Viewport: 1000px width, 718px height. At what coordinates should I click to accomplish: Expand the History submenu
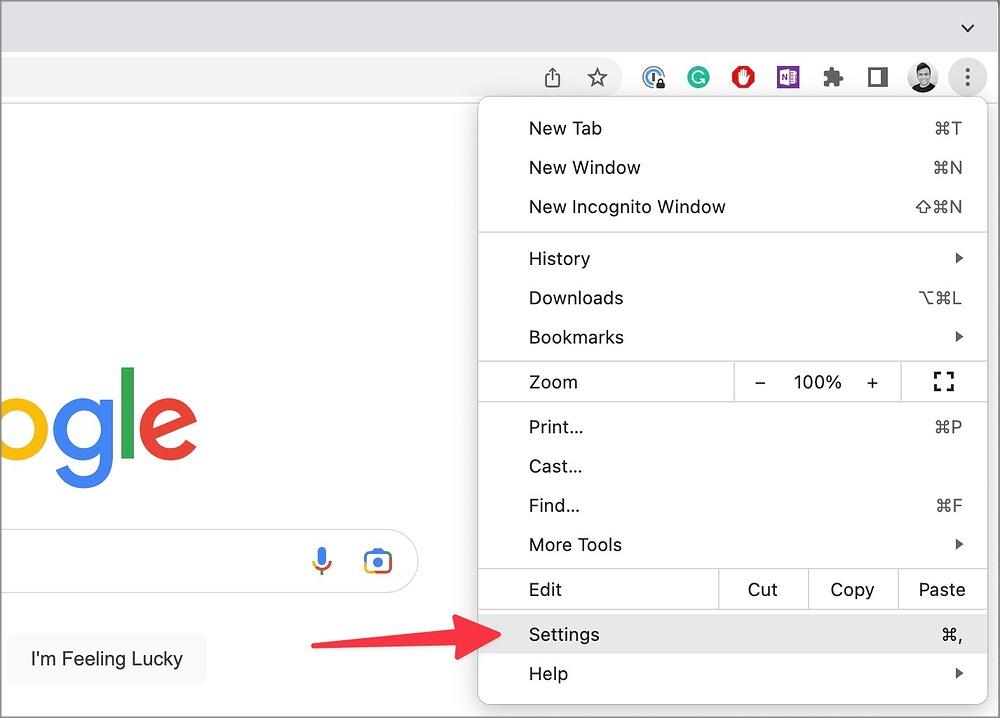732,258
